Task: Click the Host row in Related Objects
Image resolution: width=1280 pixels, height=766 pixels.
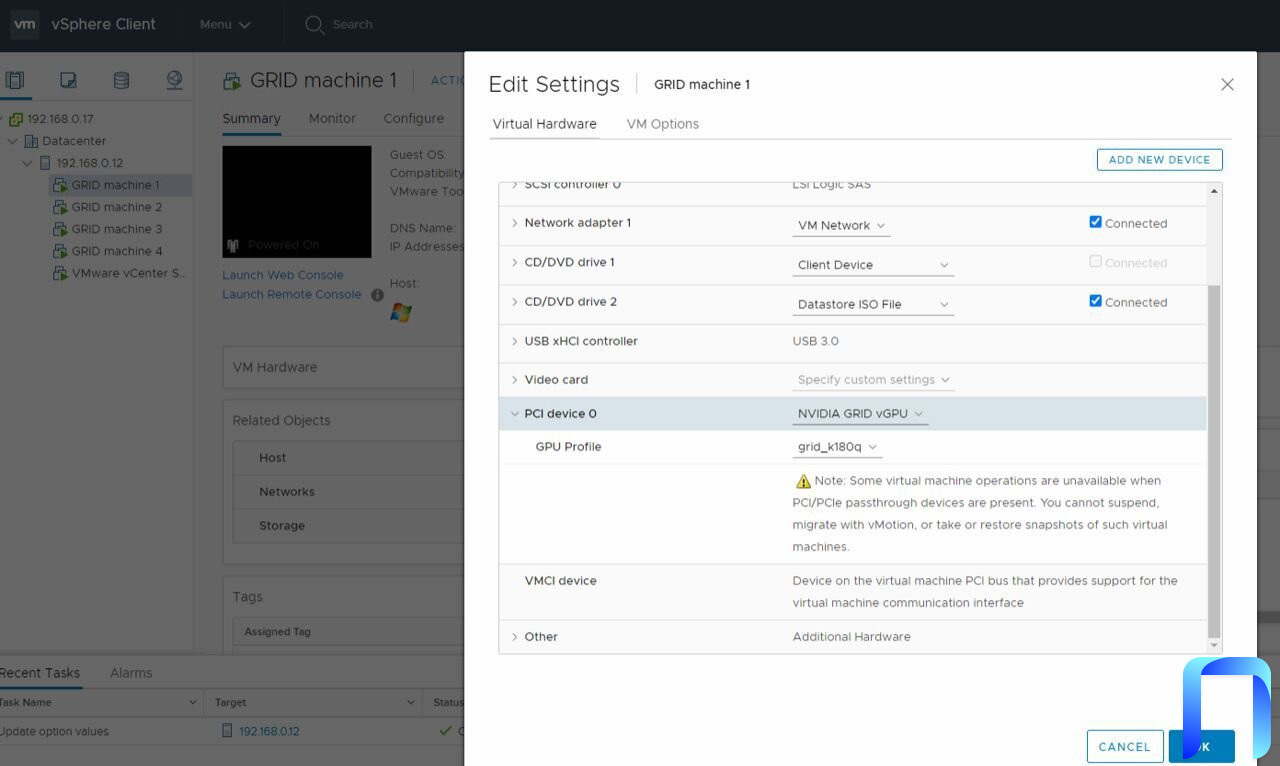Action: pos(348,458)
